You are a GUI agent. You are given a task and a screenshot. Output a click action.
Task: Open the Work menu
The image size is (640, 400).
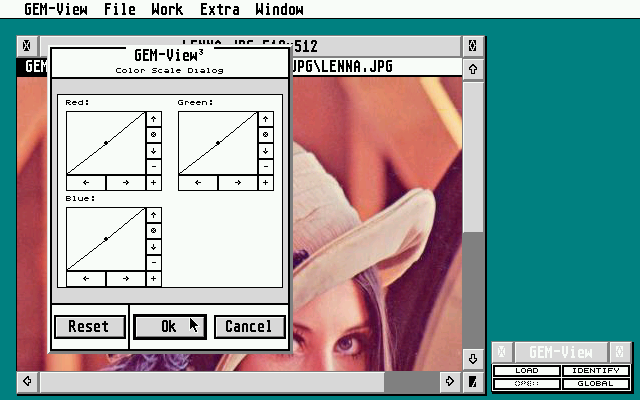pos(167,9)
